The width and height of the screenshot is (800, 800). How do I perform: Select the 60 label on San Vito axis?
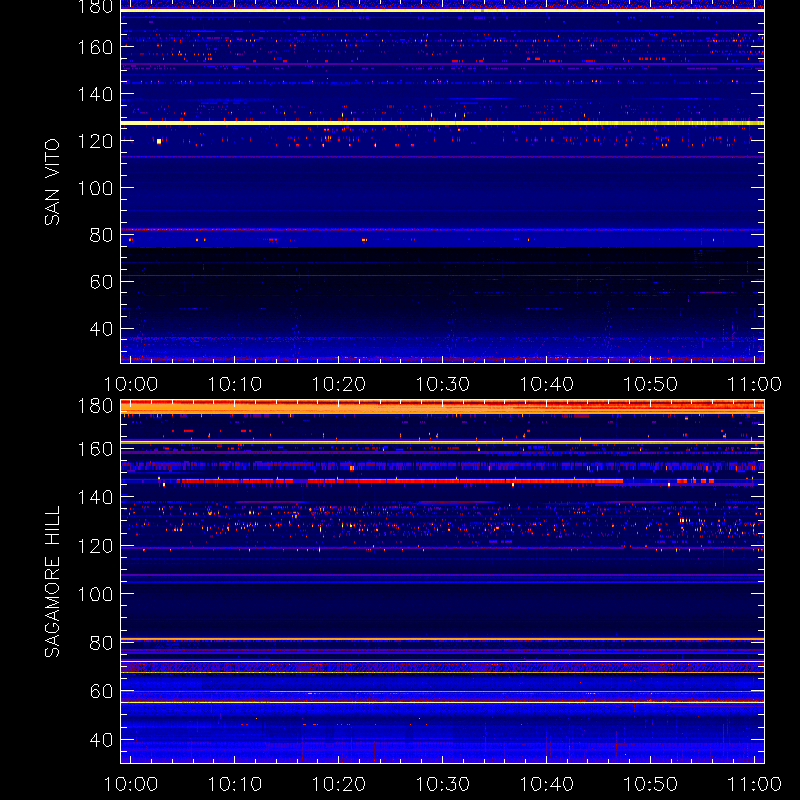(101, 282)
